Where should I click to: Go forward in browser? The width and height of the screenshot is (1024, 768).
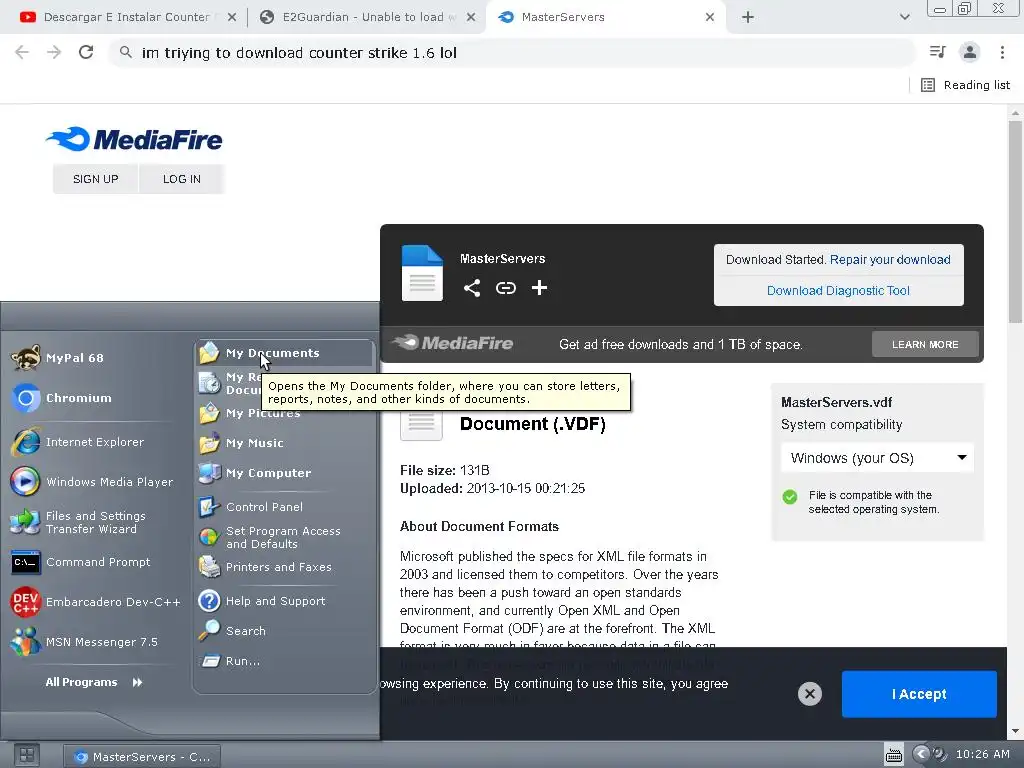point(54,52)
